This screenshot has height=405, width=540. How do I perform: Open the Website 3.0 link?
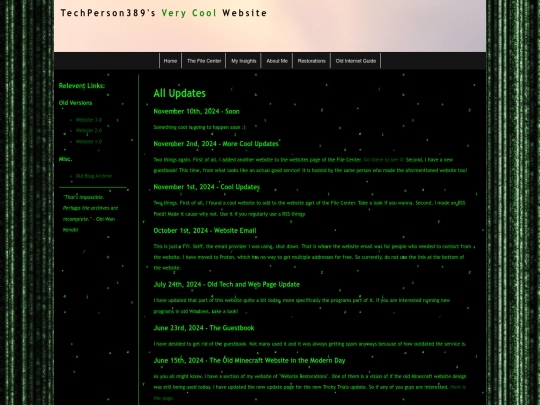click(89, 120)
